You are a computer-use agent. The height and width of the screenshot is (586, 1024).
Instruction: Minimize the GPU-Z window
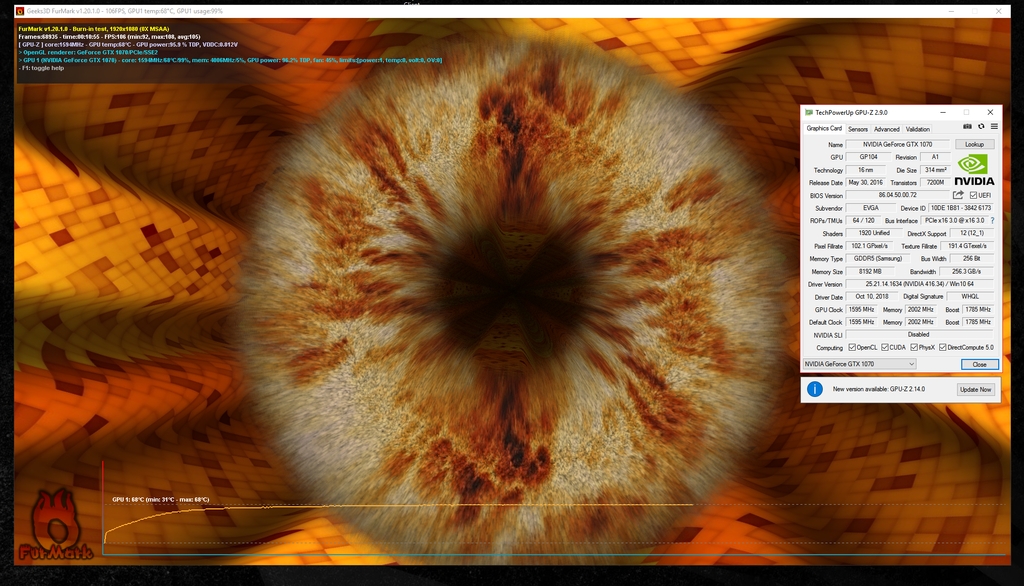[x=942, y=112]
